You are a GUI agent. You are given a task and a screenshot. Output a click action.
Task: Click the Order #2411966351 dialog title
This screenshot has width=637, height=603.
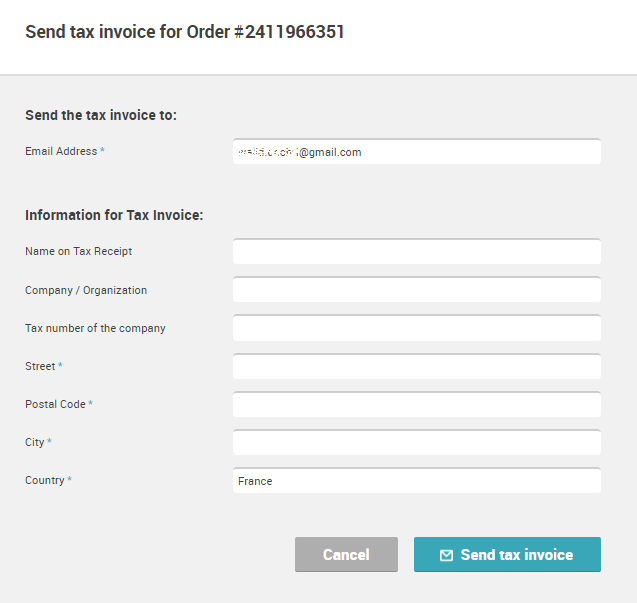click(x=185, y=31)
